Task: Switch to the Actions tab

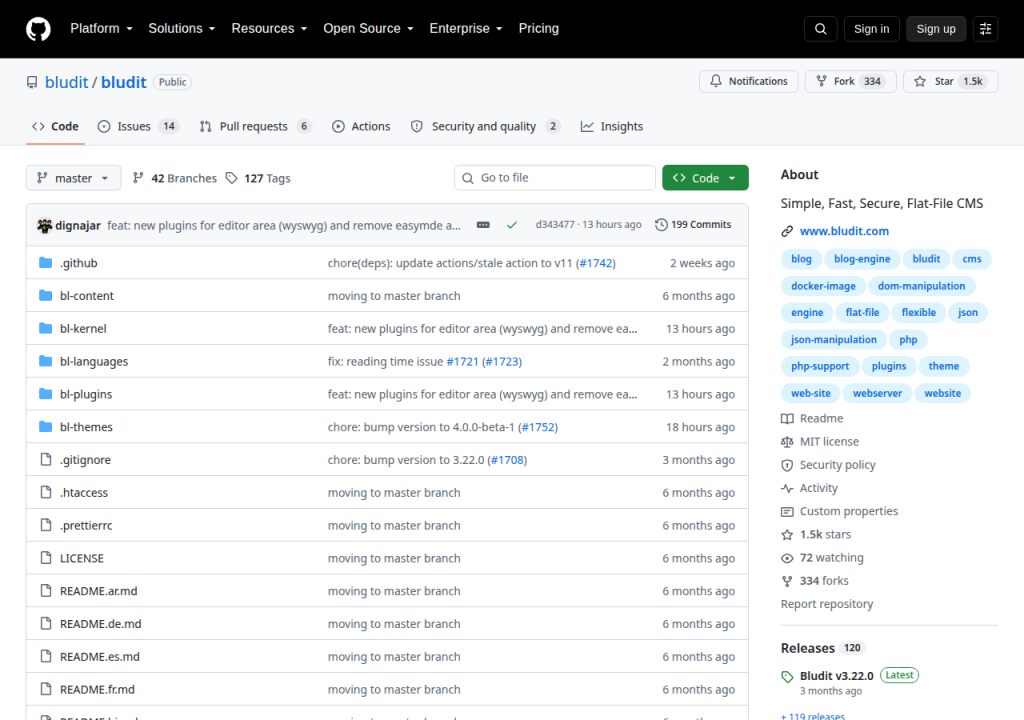Action: click(x=361, y=127)
